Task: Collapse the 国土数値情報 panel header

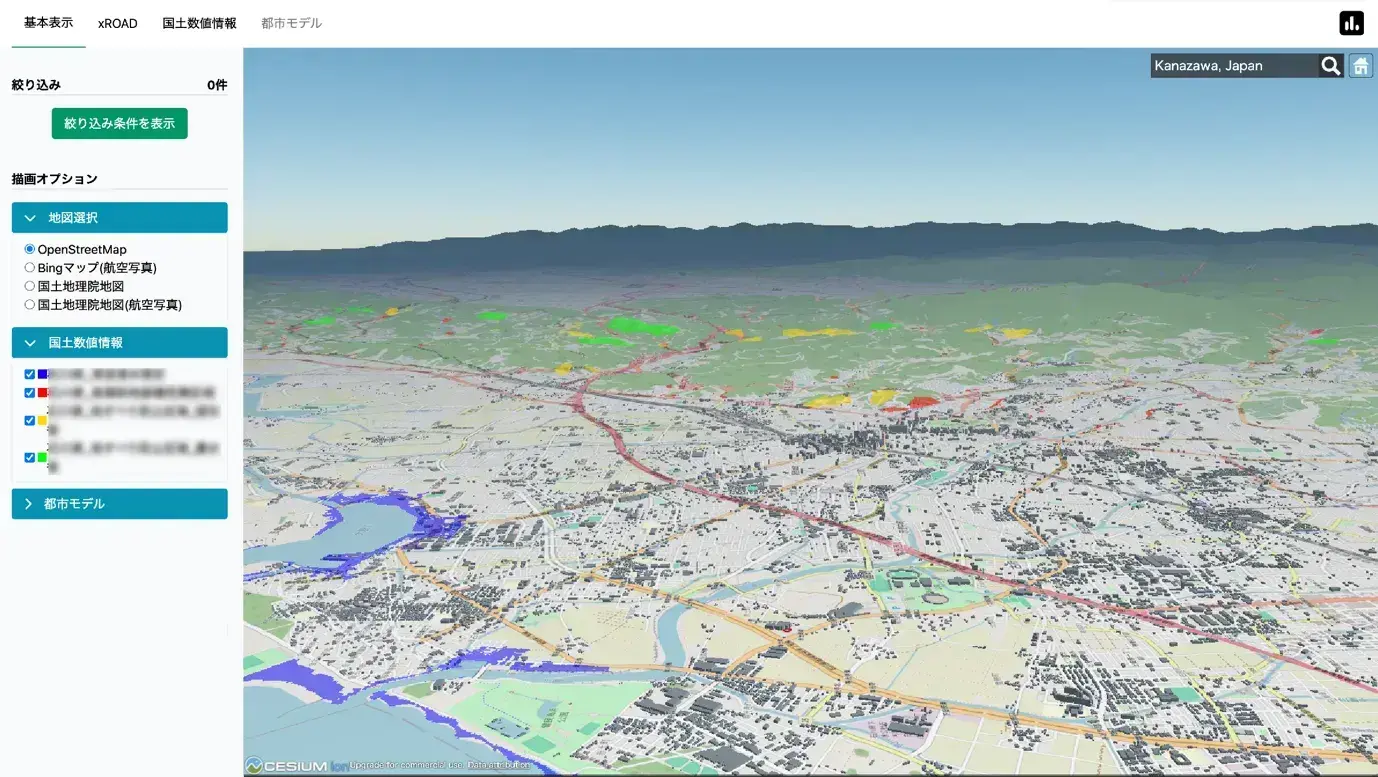Action: [x=119, y=342]
